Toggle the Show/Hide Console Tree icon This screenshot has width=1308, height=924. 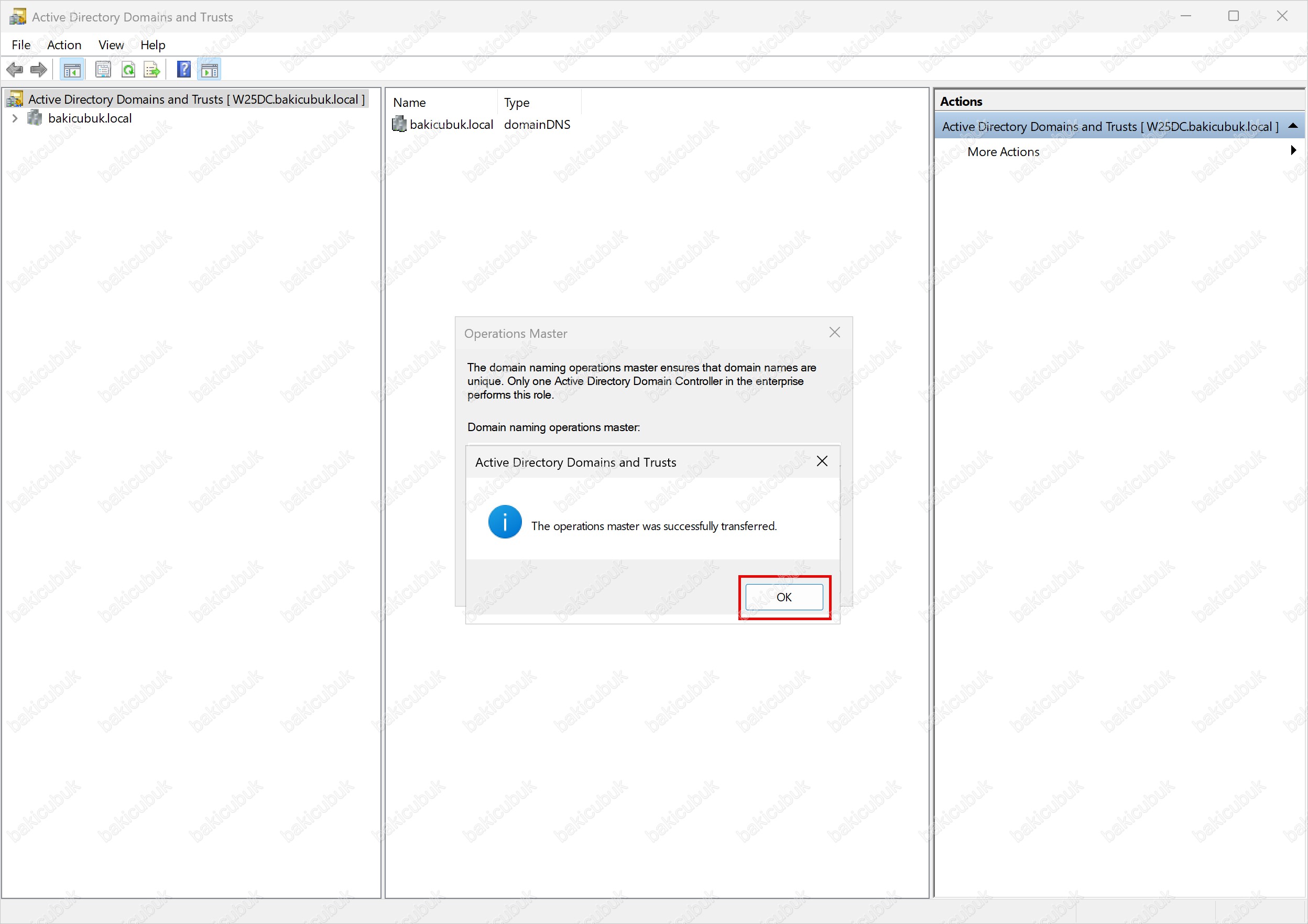[72, 70]
